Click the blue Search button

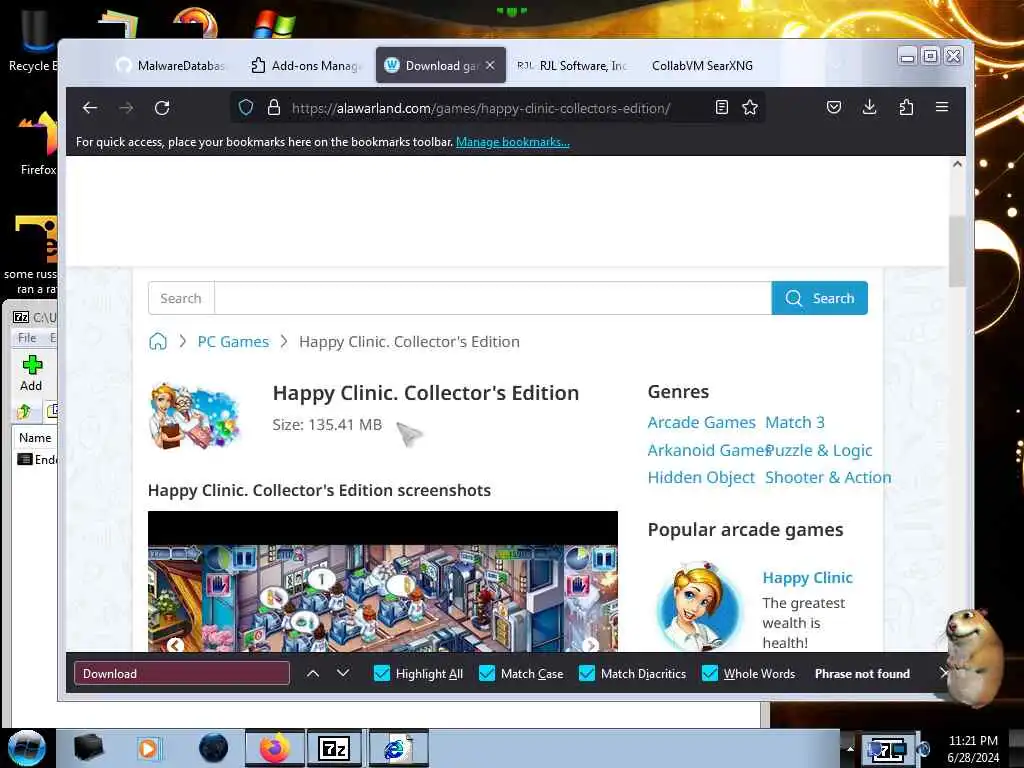(x=820, y=298)
